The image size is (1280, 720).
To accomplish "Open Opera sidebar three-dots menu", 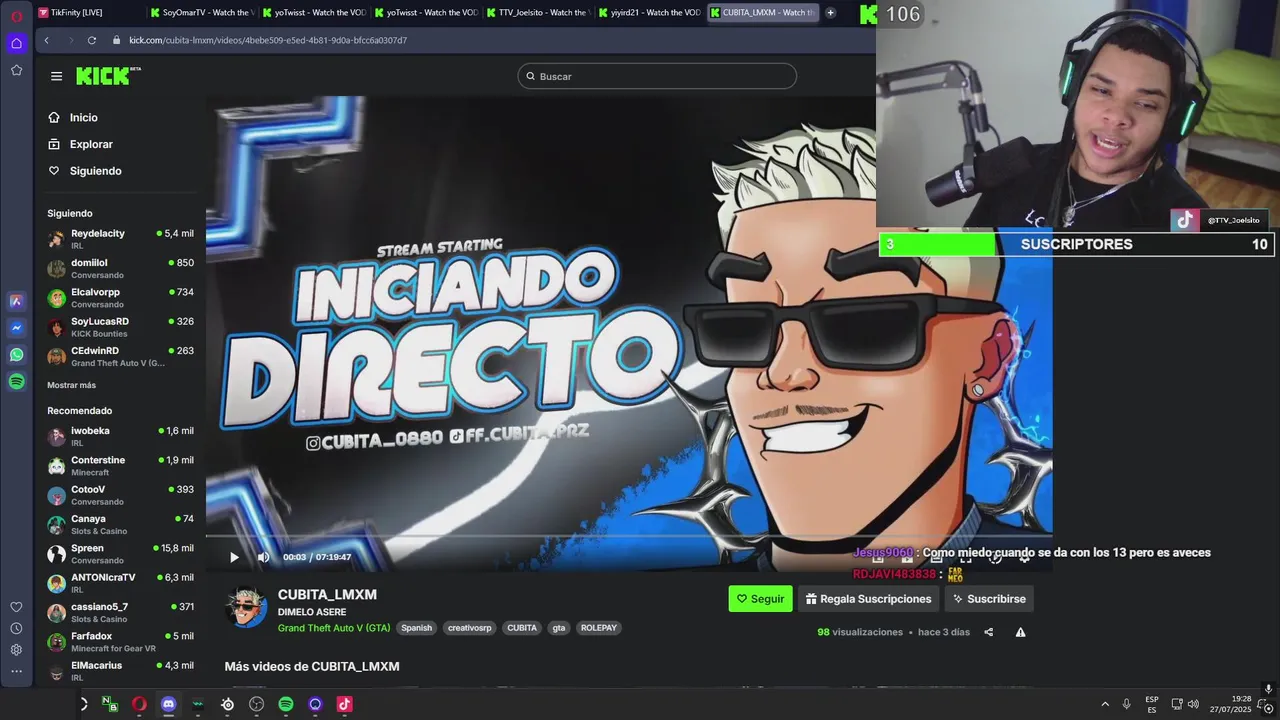I will pyautogui.click(x=16, y=671).
